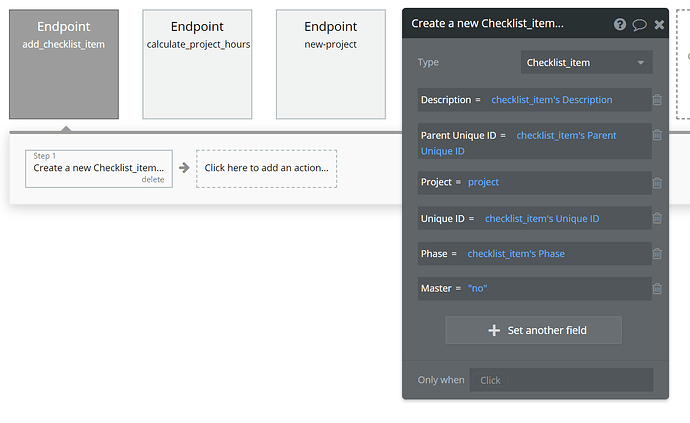The height and width of the screenshot is (423, 690).
Task: Click the Only when condition input
Action: coord(563,380)
